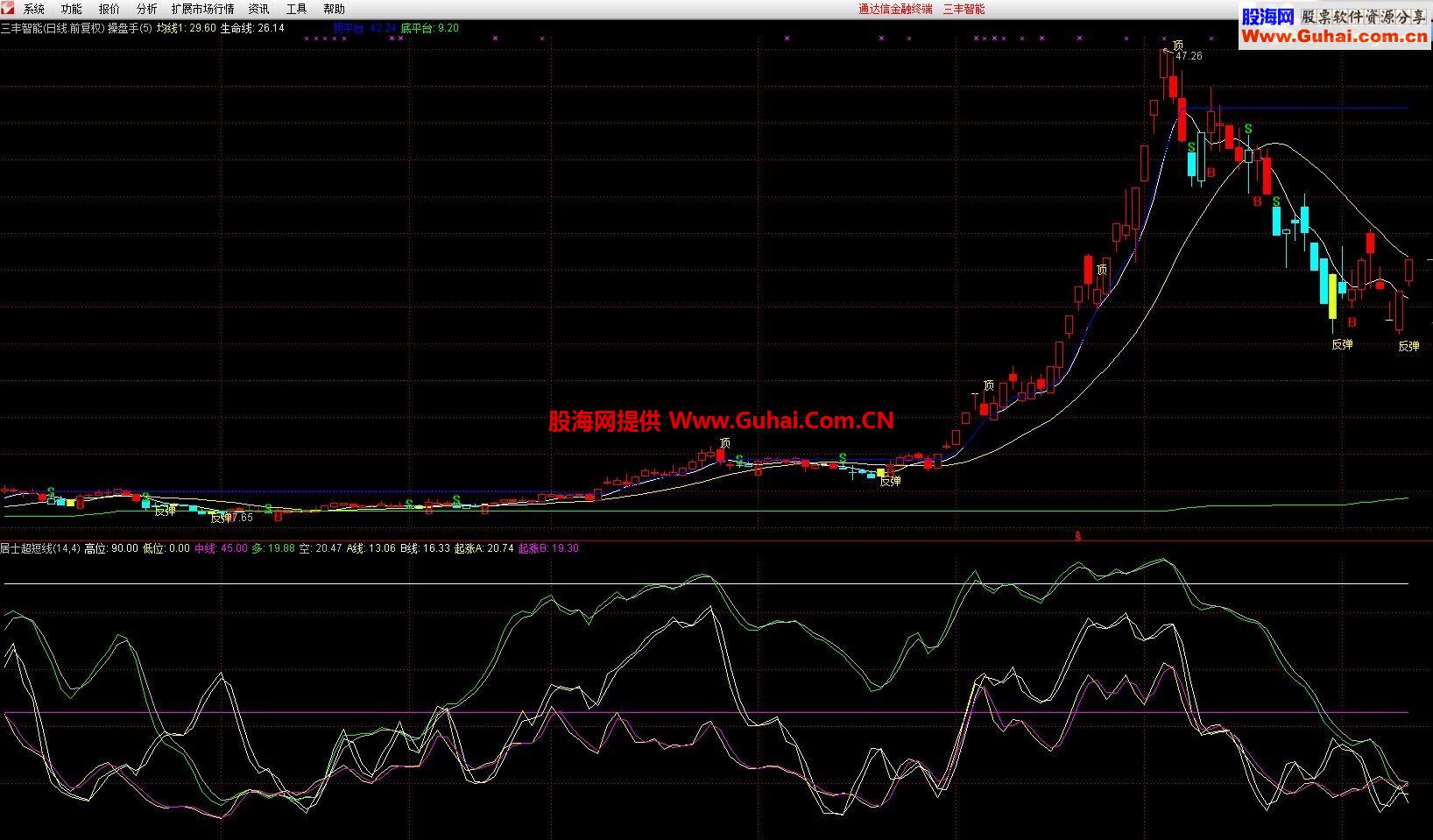Open the 功能 menu
This screenshot has width=1433, height=840.
point(72,9)
